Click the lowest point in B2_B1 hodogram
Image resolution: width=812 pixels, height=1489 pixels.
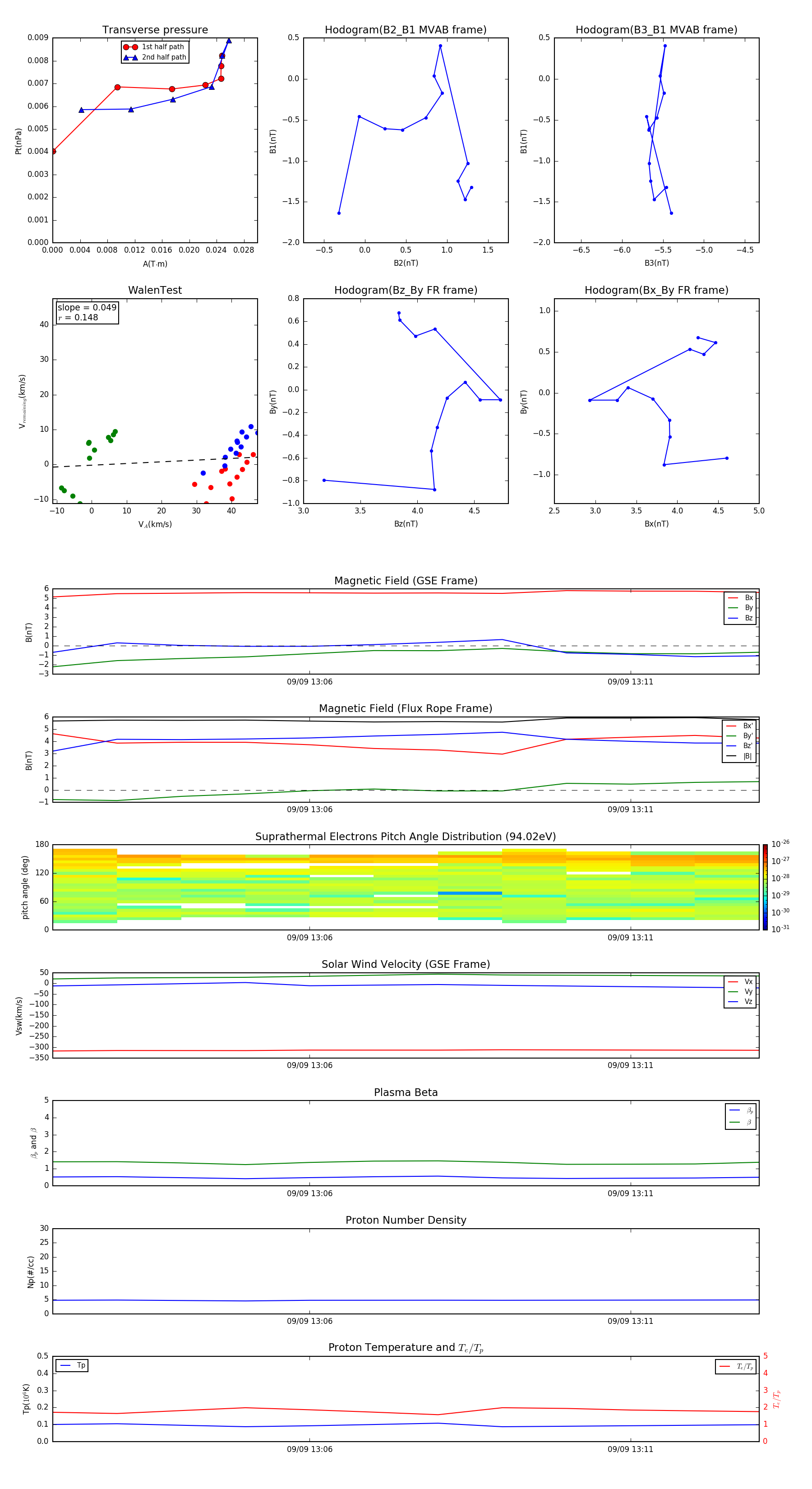click(339, 213)
